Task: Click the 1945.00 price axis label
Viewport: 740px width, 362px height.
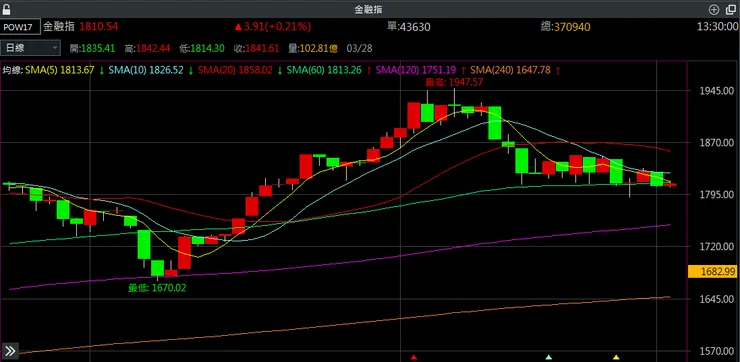Action: [x=716, y=90]
